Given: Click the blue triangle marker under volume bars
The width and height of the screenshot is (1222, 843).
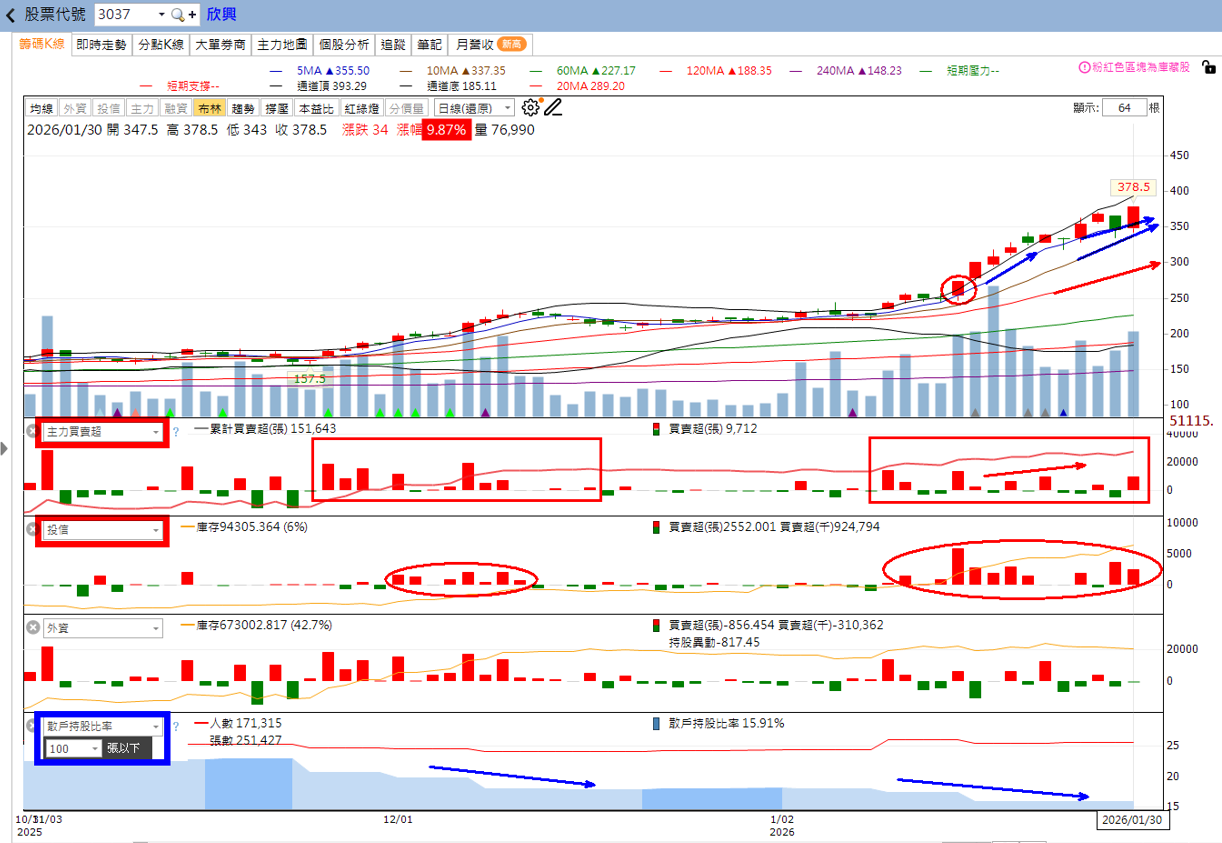Looking at the screenshot, I should (1064, 412).
